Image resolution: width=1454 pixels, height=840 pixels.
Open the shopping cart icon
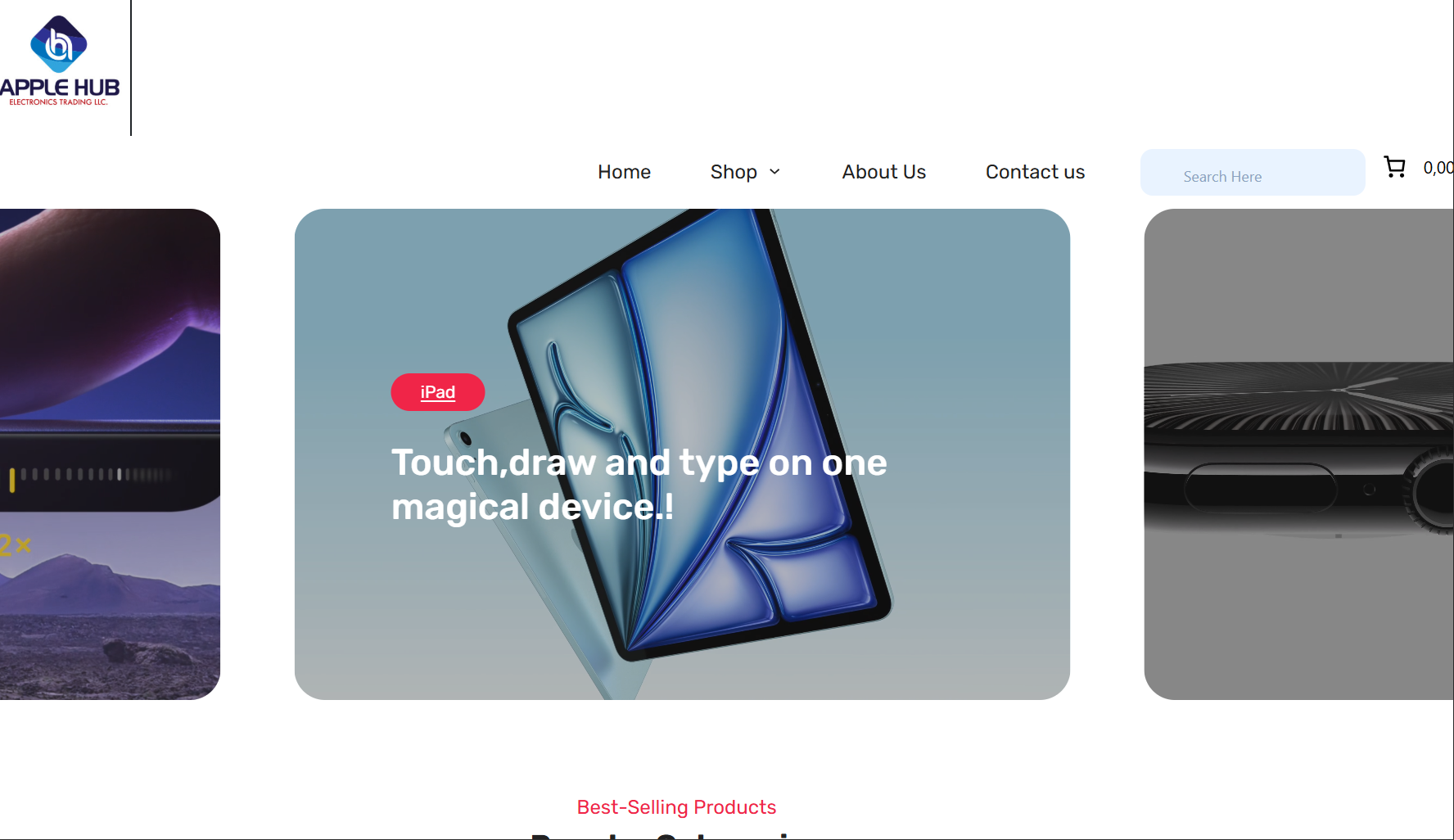tap(1394, 167)
